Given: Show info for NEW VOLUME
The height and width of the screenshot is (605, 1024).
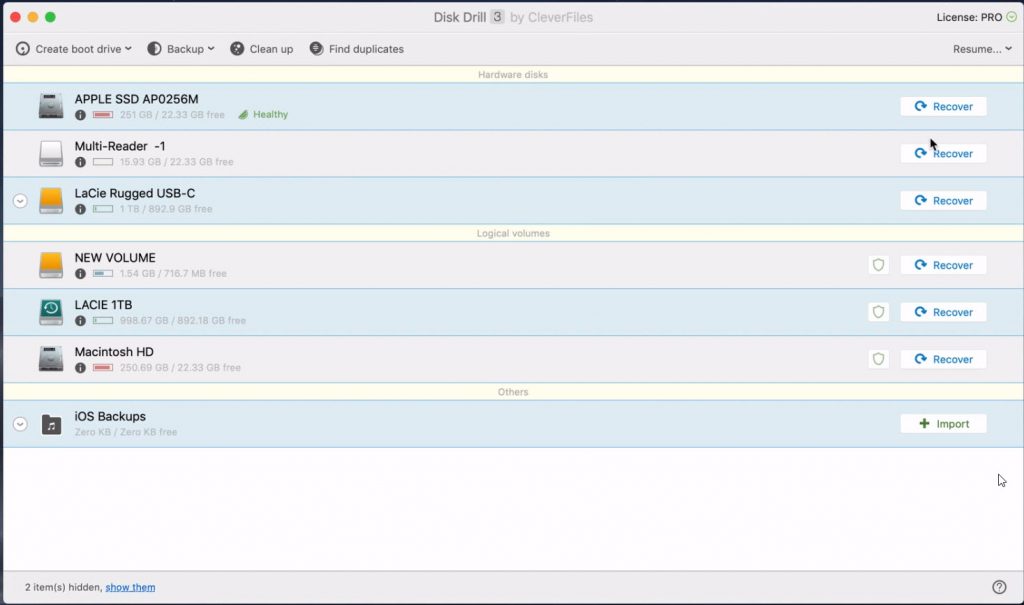Looking at the screenshot, I should pos(80,274).
